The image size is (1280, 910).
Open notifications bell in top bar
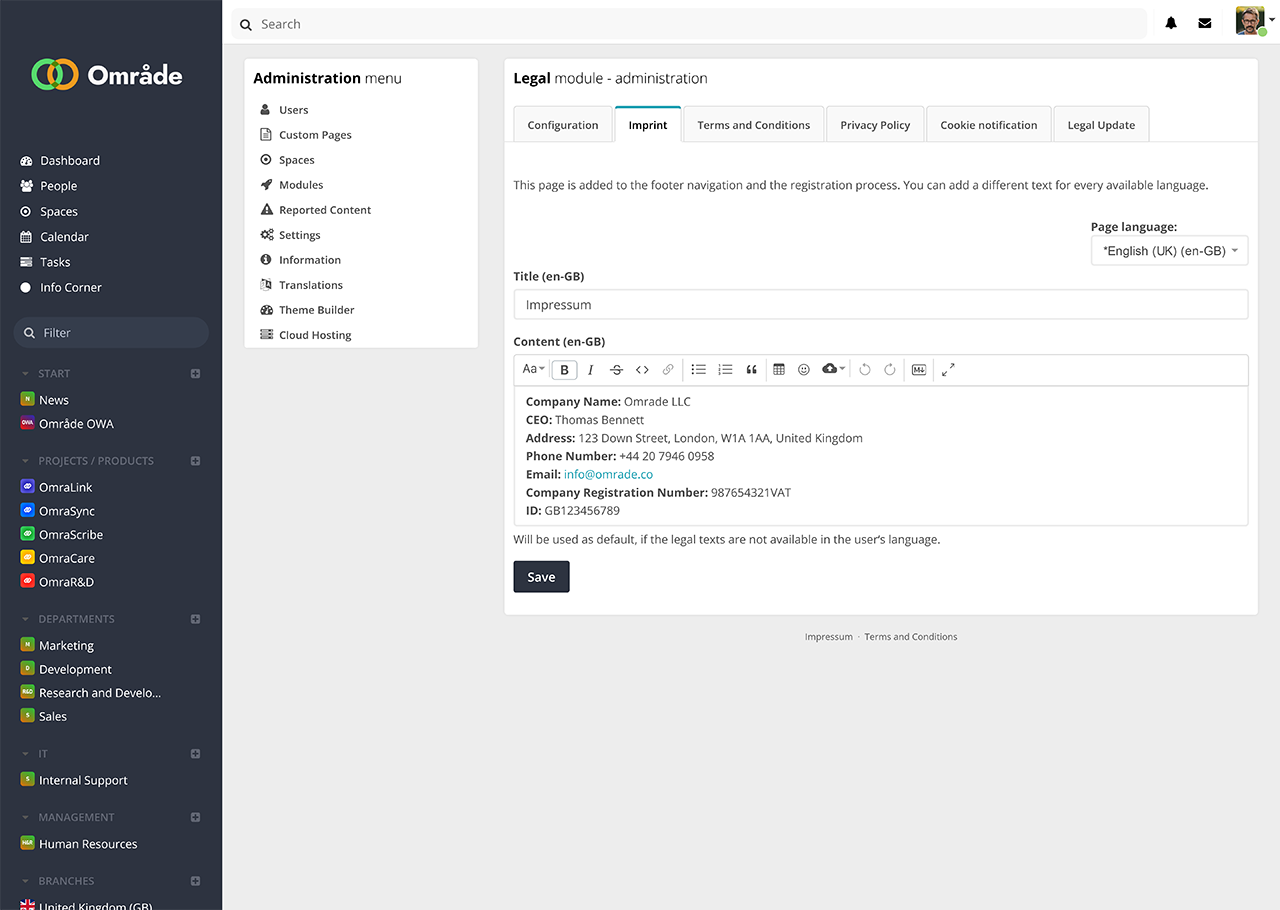1171,24
